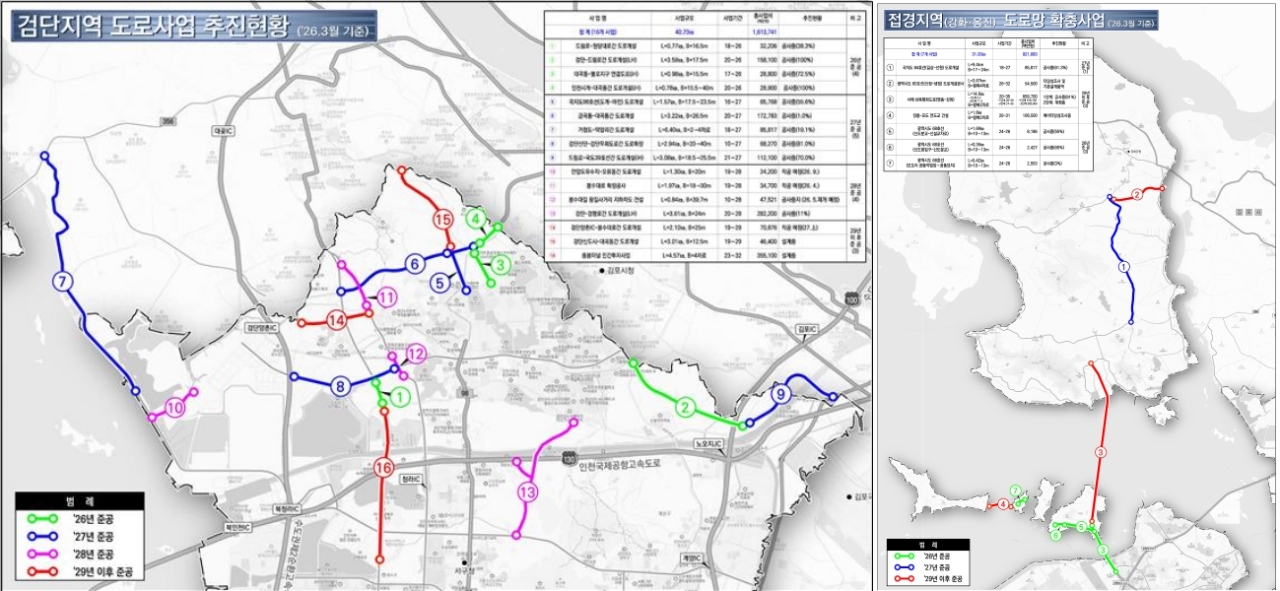Click green route marker 2 on Geomdan map

685,406
